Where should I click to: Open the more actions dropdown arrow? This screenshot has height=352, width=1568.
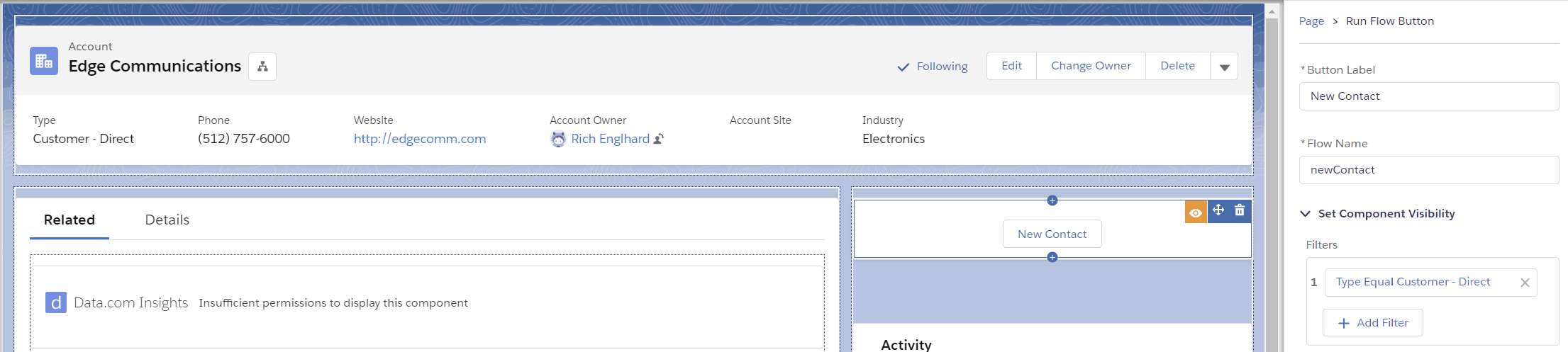[1224, 67]
